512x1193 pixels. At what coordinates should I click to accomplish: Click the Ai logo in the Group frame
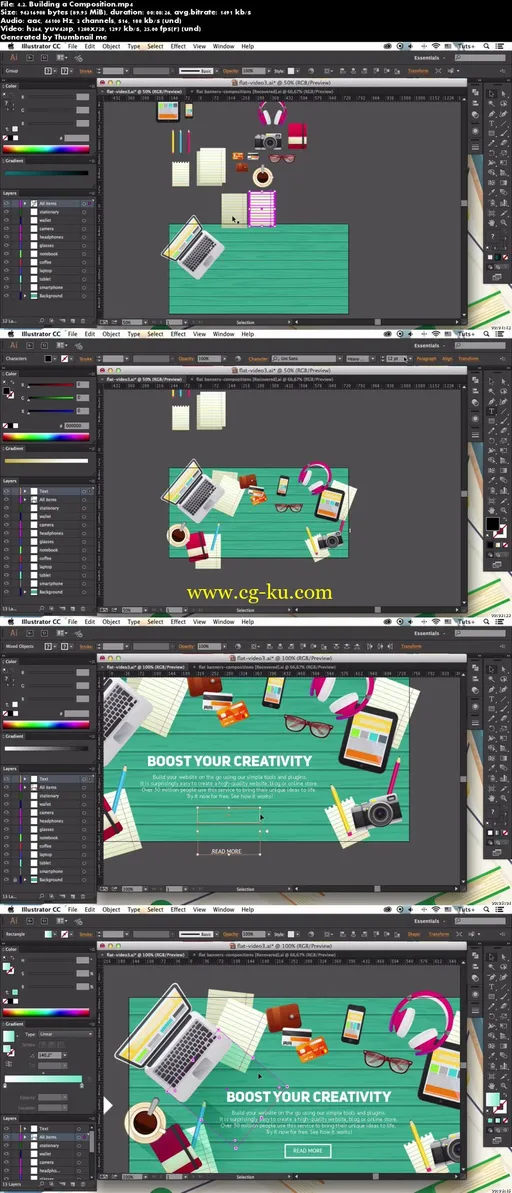[x=13, y=58]
